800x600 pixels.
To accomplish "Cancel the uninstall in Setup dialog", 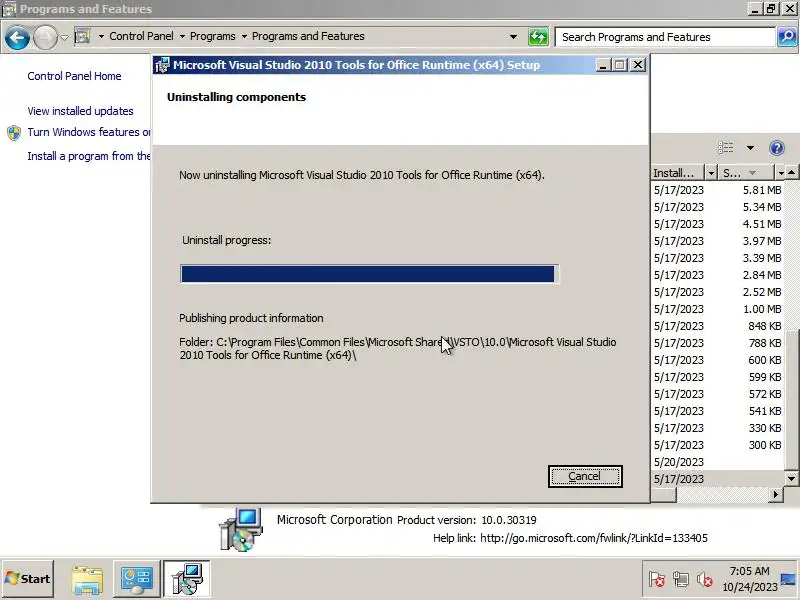I will click(x=585, y=476).
